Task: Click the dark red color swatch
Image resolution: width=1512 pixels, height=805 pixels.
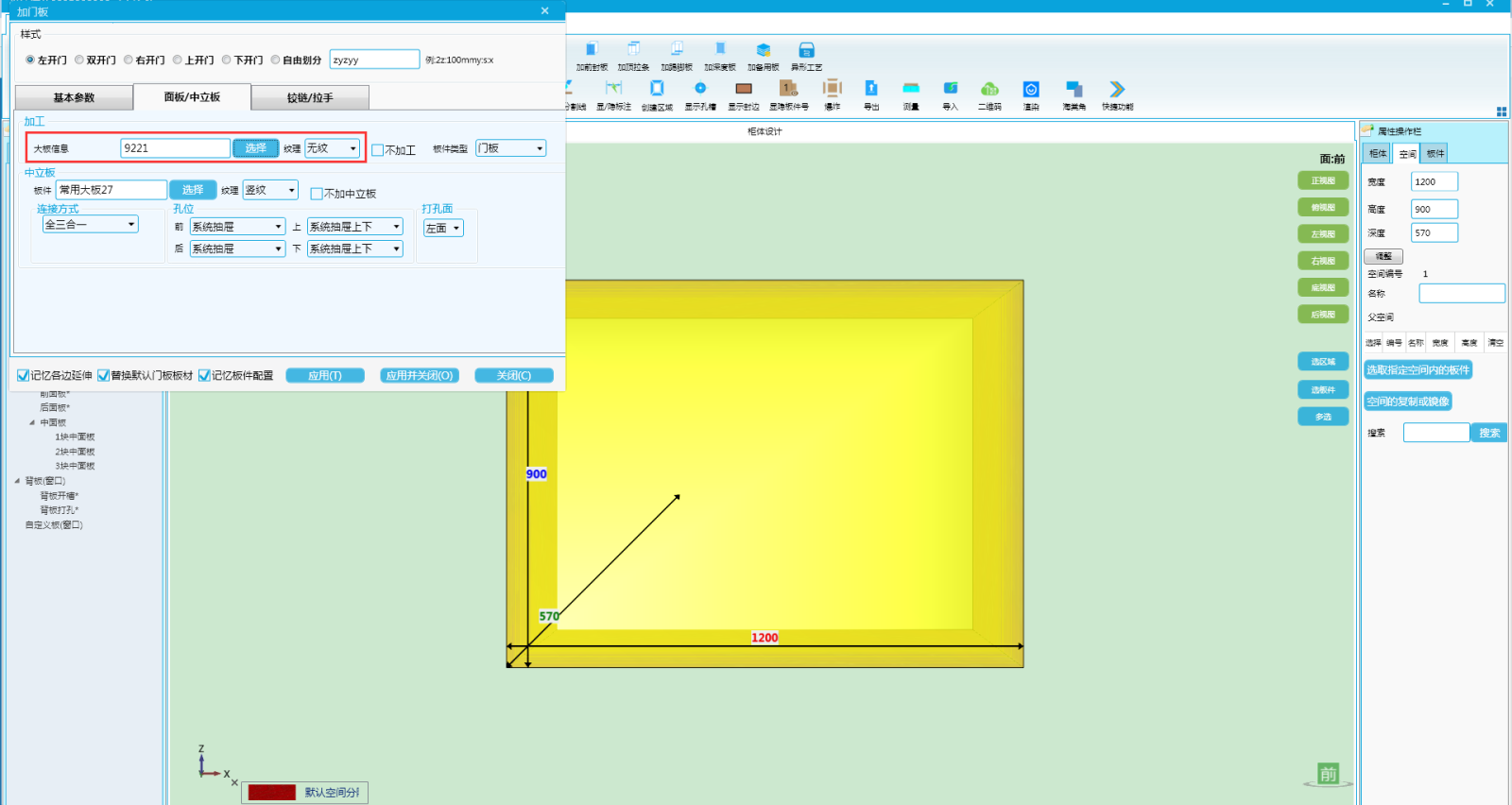Action: (272, 793)
